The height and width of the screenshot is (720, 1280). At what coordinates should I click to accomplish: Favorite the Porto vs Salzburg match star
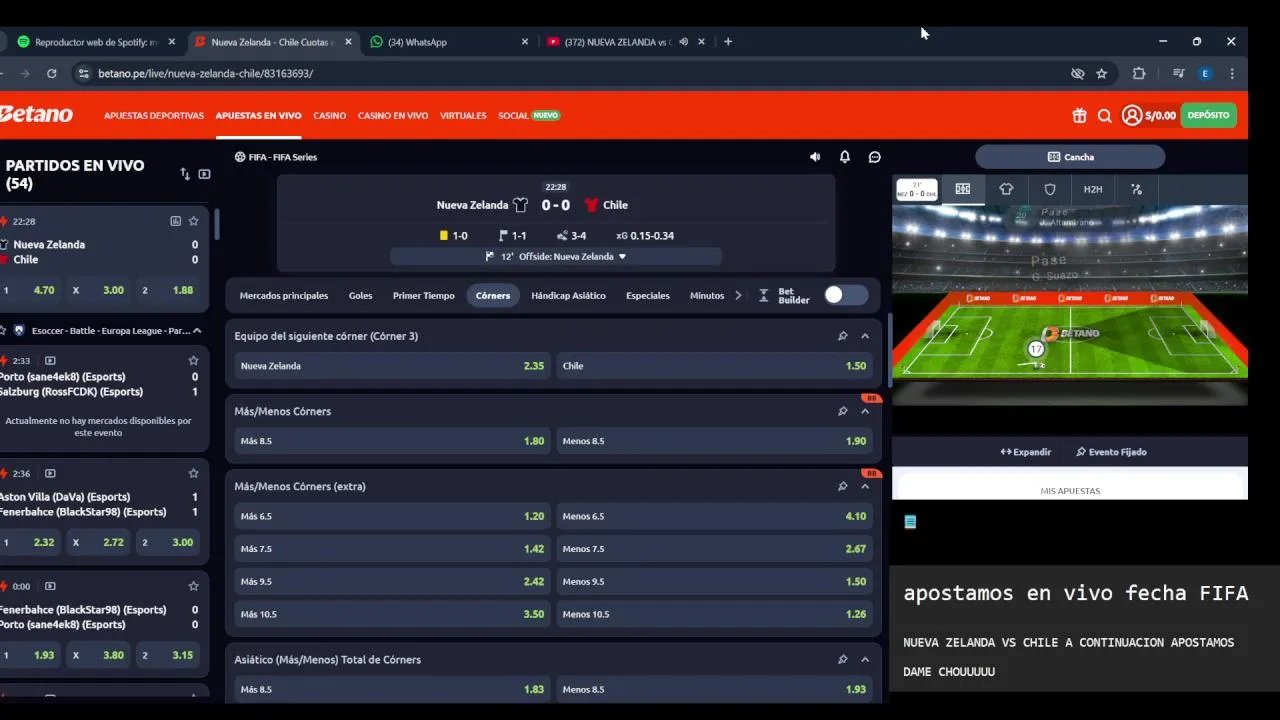click(194, 360)
